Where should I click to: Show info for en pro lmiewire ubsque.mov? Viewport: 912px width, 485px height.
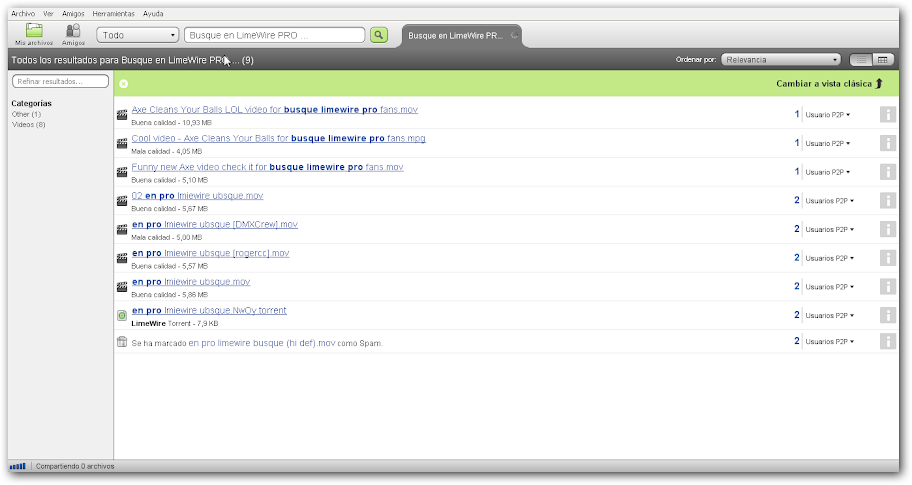(888, 287)
